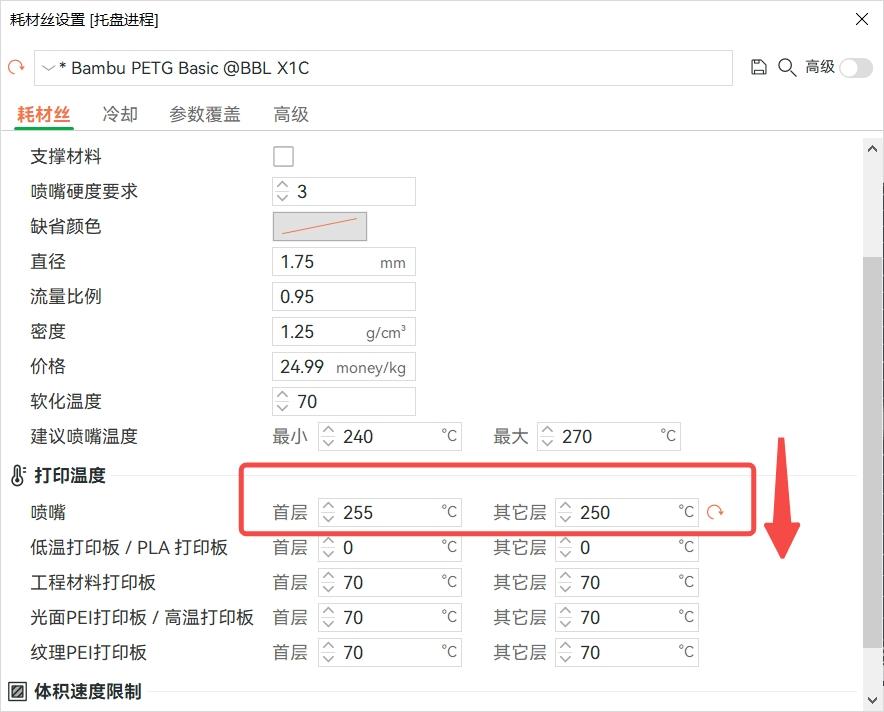Enable the 支撑材料 checkbox
884x712 pixels.
[283, 156]
